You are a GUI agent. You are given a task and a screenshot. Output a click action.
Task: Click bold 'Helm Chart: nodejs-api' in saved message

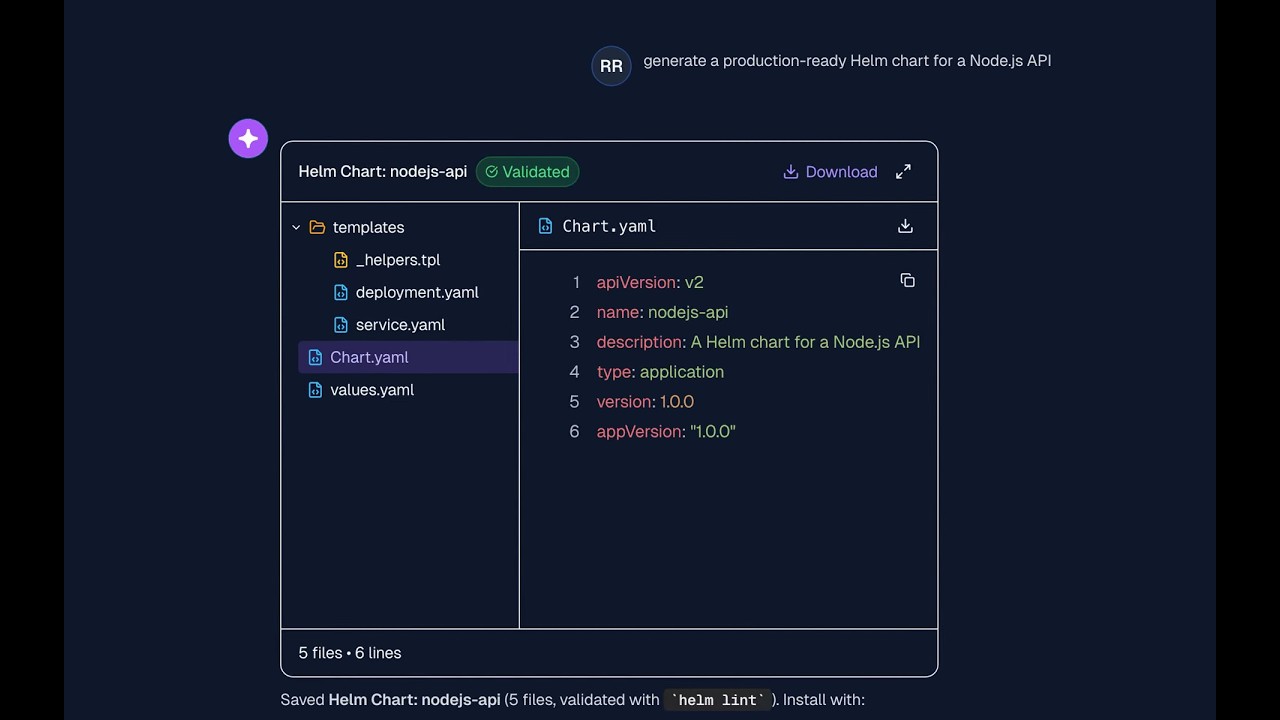click(x=414, y=700)
